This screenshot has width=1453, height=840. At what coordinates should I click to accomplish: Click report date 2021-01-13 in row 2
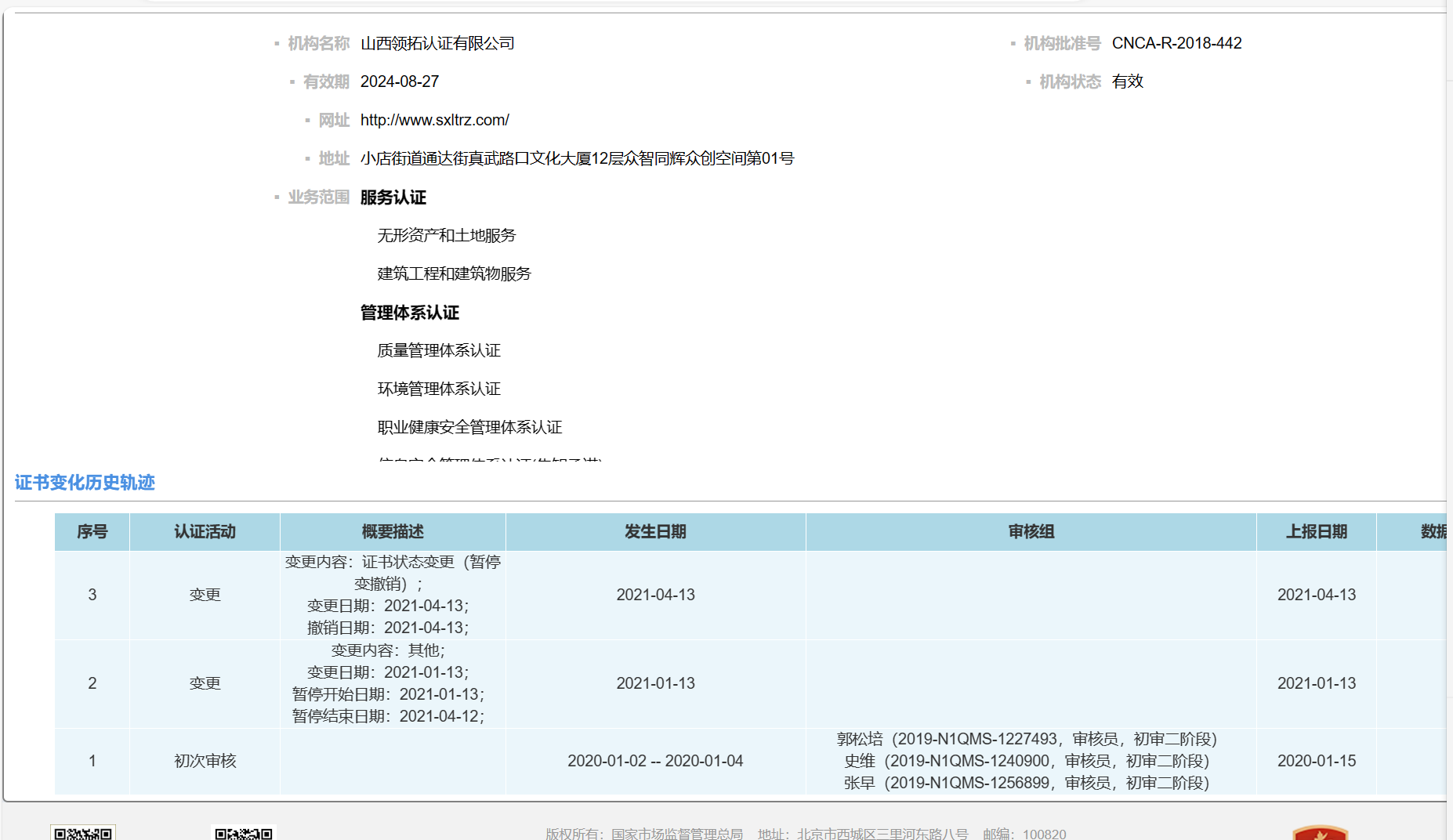tap(1317, 683)
